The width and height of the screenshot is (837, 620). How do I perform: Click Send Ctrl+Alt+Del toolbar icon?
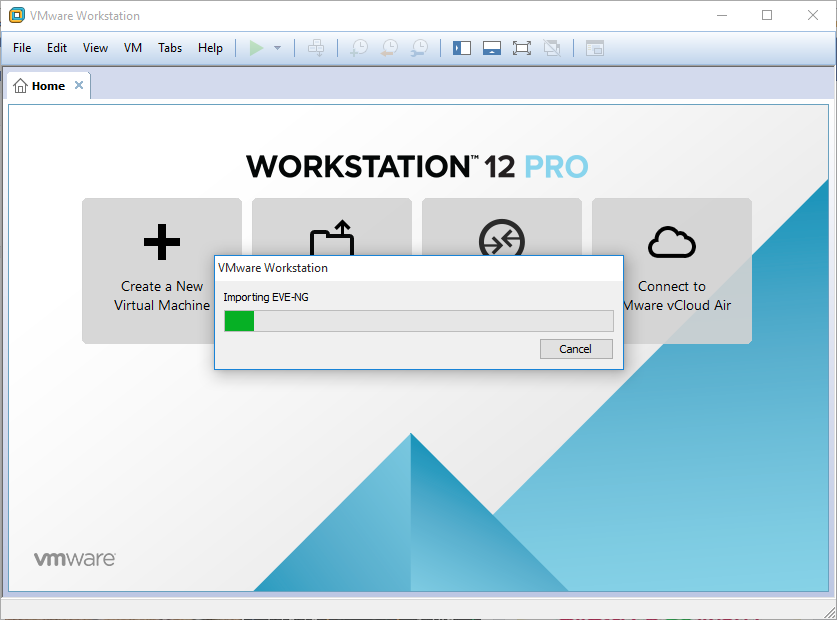coord(316,48)
